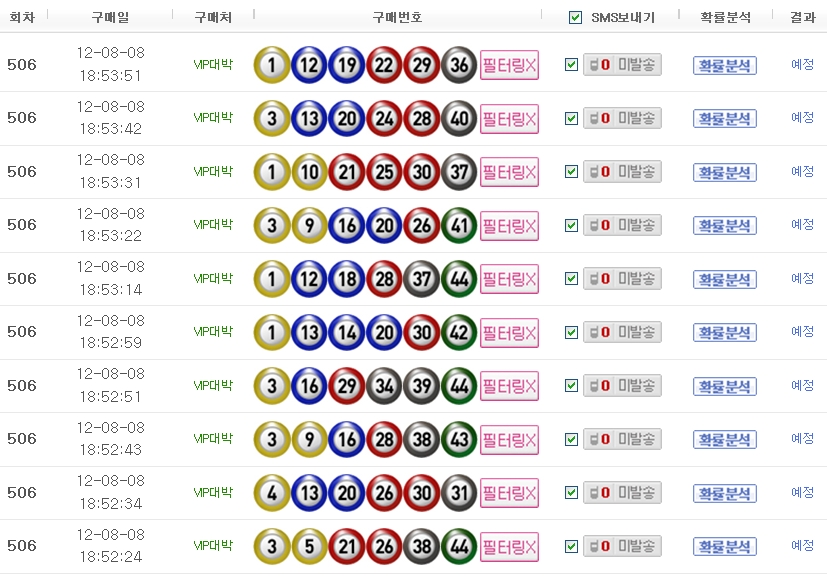Screen dimensions: 827x578
Task: Select the yellow ball numbered 10
Action: pos(310,172)
